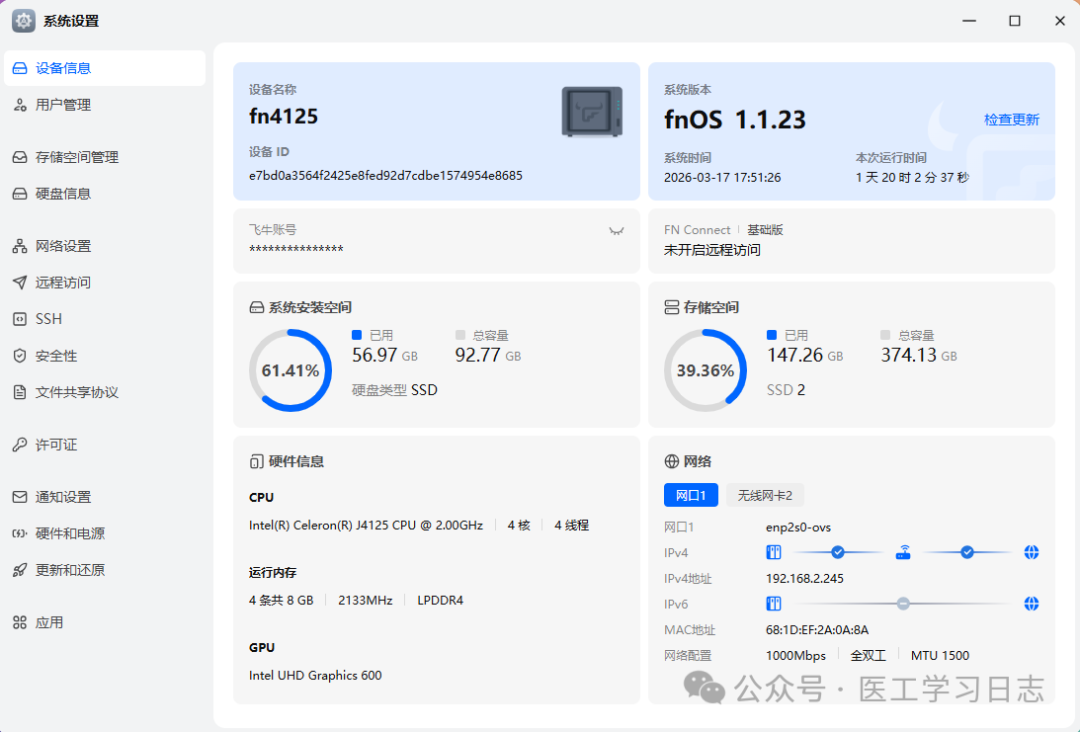Click the SSH terminal icon

tap(20, 319)
